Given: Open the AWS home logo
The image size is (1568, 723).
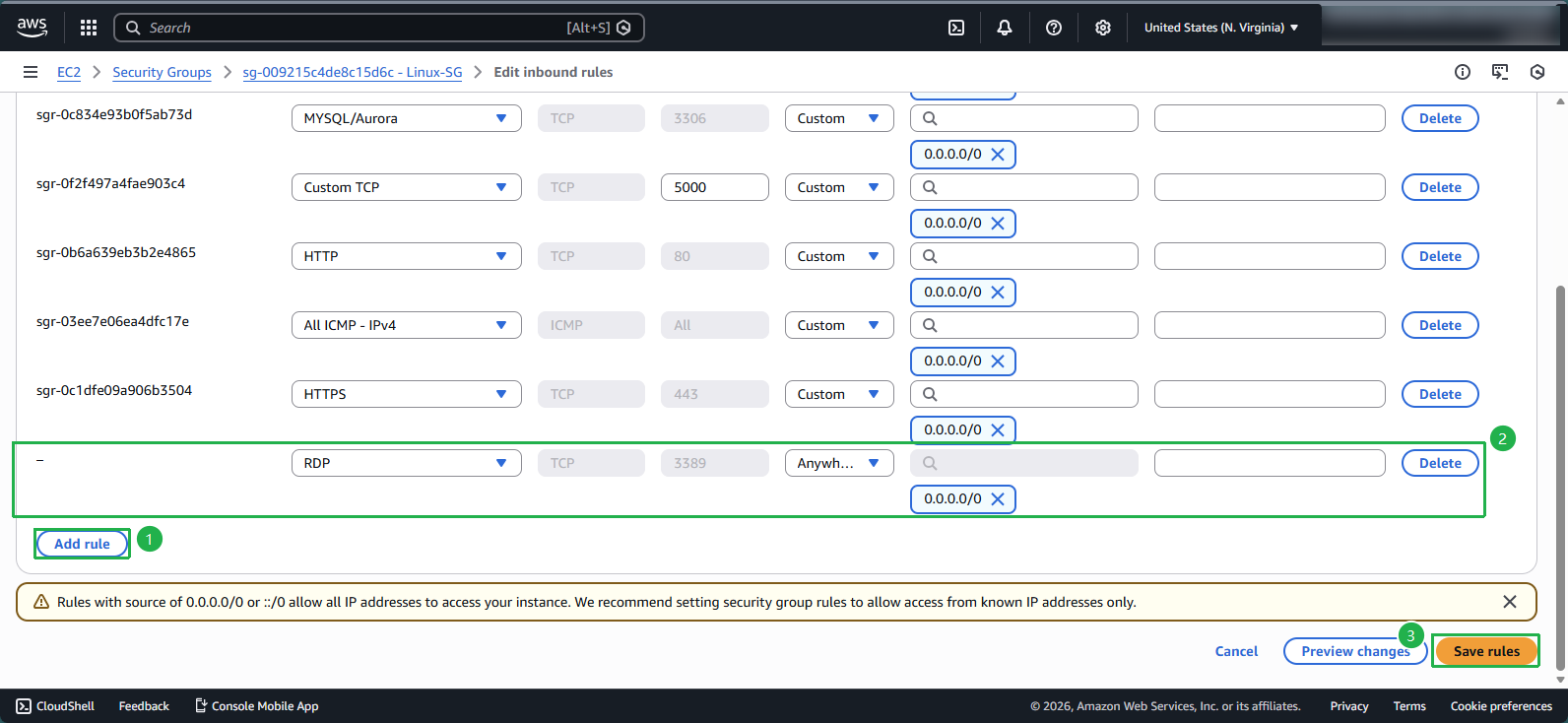Looking at the screenshot, I should [32, 28].
